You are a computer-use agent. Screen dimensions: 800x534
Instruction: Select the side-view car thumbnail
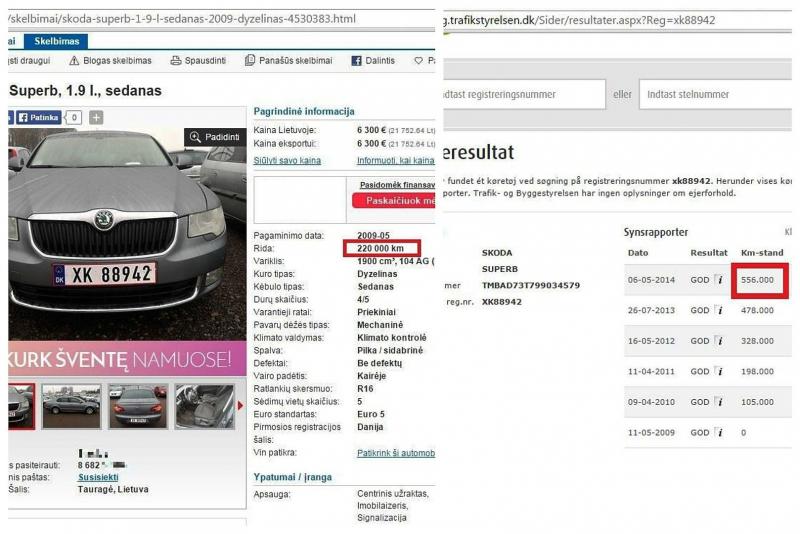pyautogui.click(x=71, y=406)
